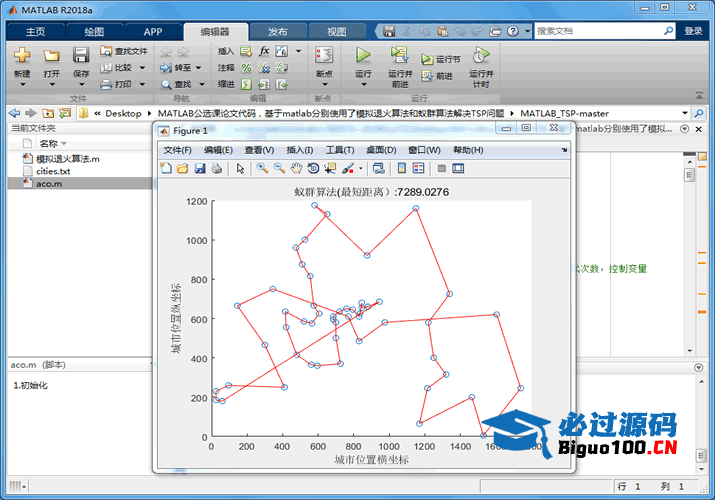Screen dimensions: 715x500
Task: Toggle the data cursor tool in Figure toolbar
Action: pyautogui.click(x=330, y=168)
